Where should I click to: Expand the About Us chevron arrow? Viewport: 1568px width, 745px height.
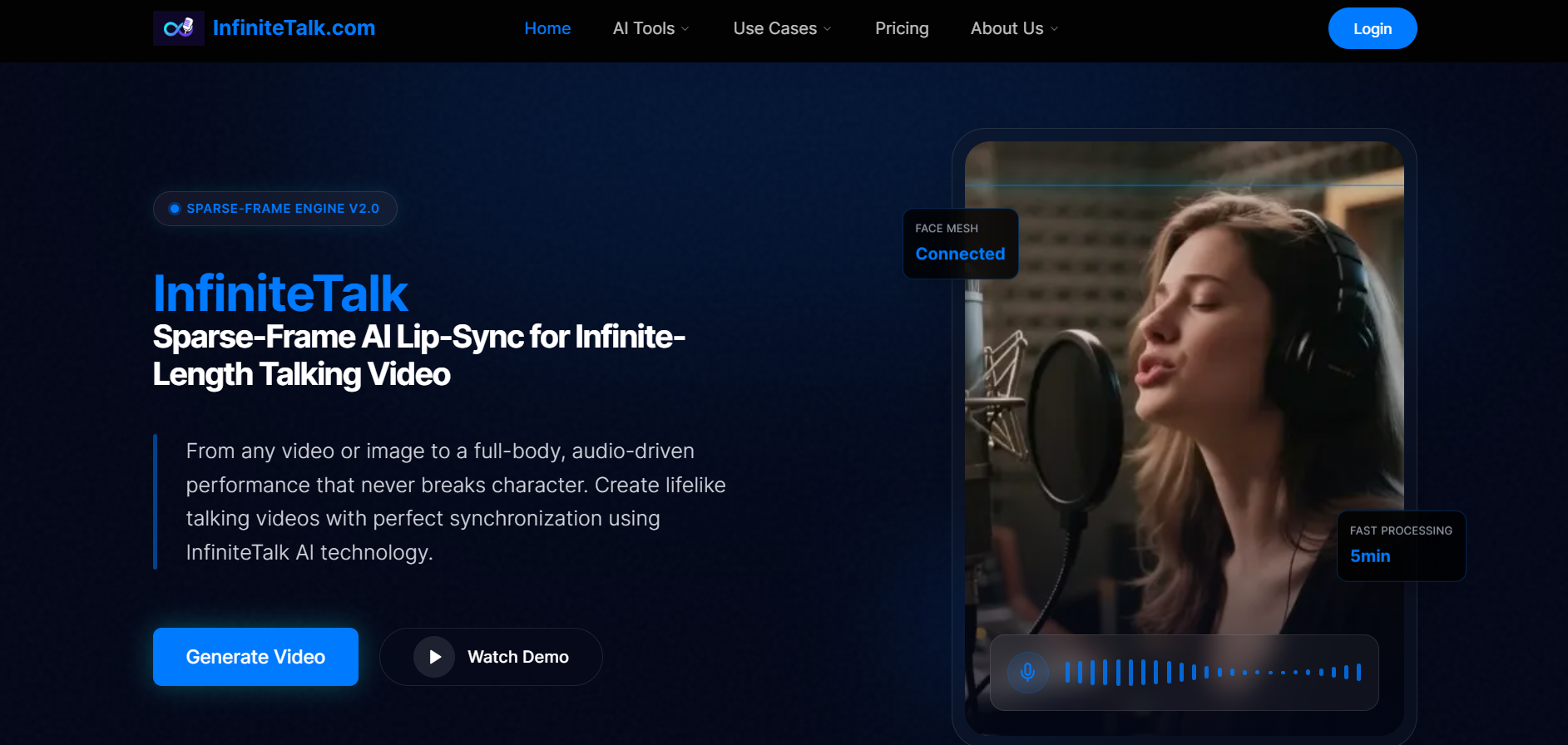pyautogui.click(x=1055, y=29)
